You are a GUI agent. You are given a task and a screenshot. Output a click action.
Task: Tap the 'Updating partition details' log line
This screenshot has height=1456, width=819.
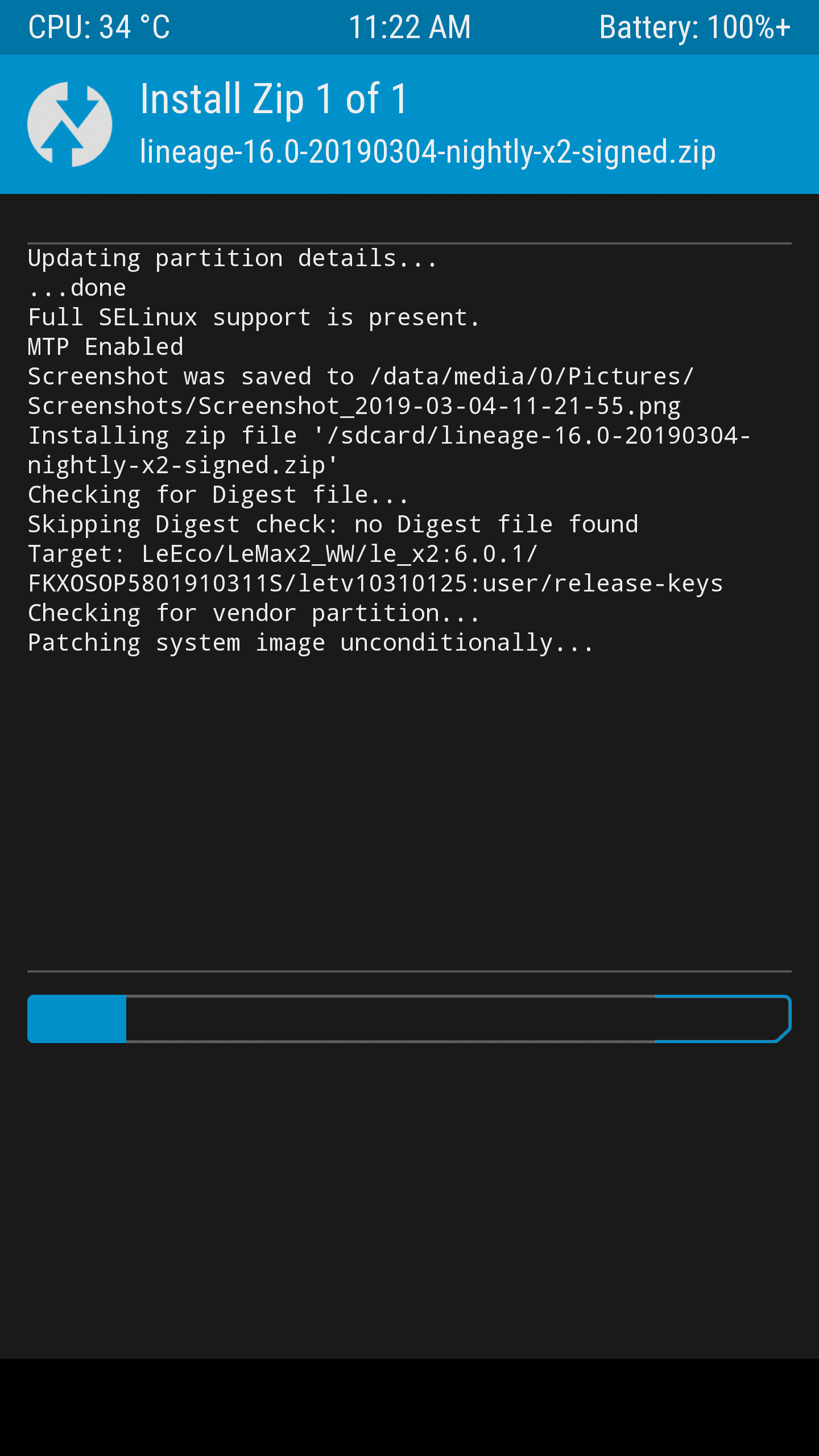click(232, 259)
